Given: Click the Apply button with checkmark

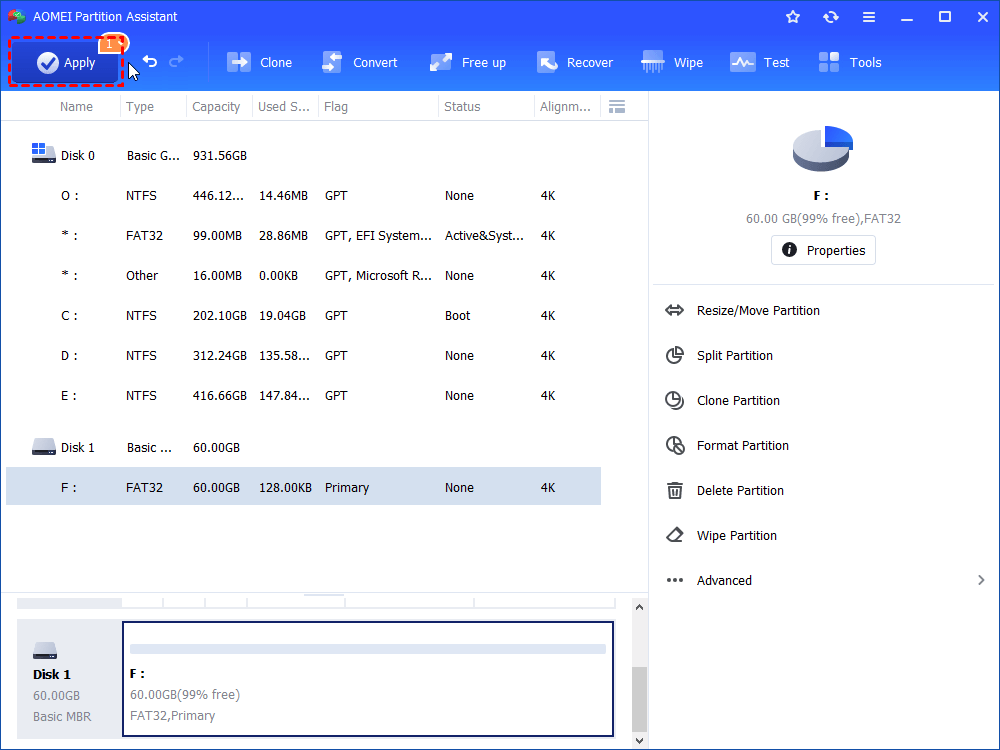Looking at the screenshot, I should pos(66,63).
